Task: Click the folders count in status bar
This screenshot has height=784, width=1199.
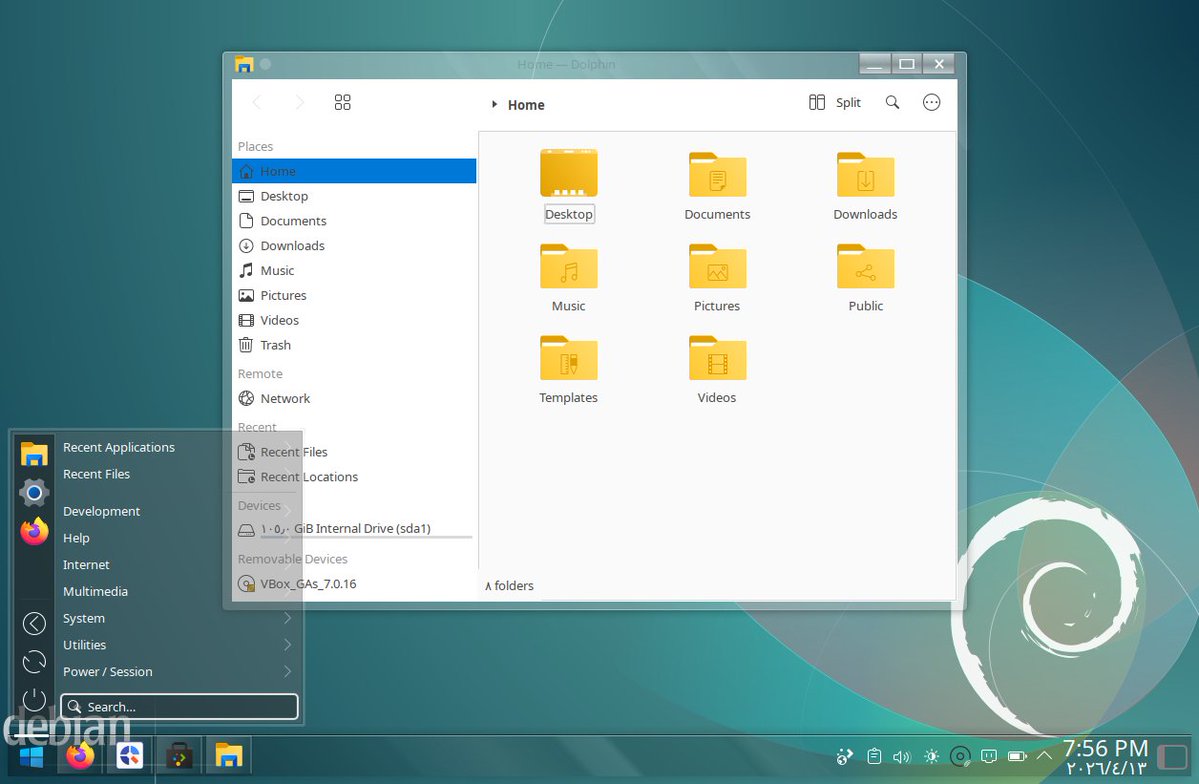Action: point(509,586)
